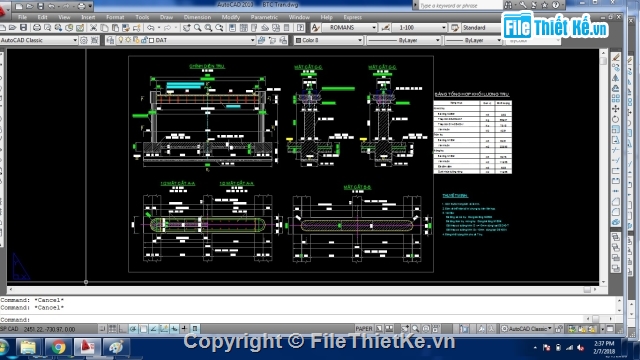Activate the Zoom Realtime magnifier icon

(x=198, y=28)
